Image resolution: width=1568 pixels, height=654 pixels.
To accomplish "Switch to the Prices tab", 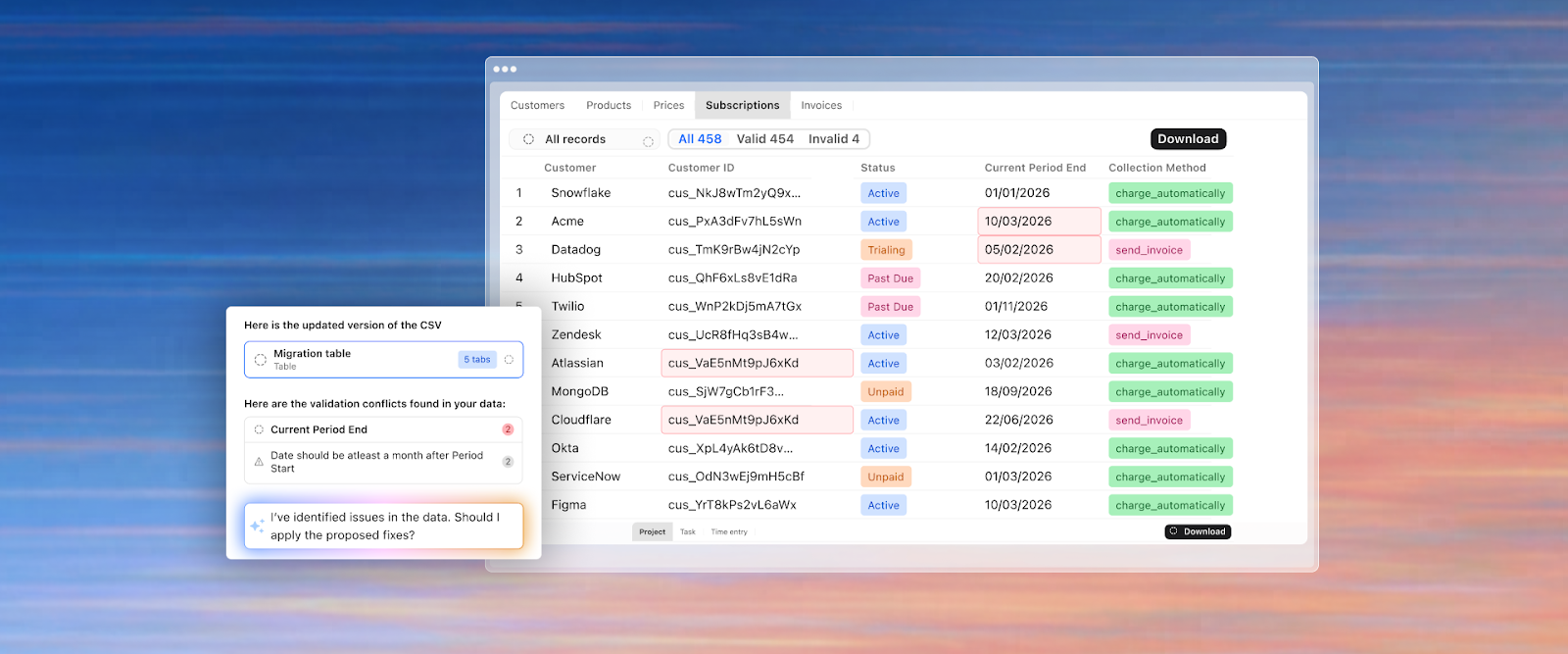I will pos(668,105).
